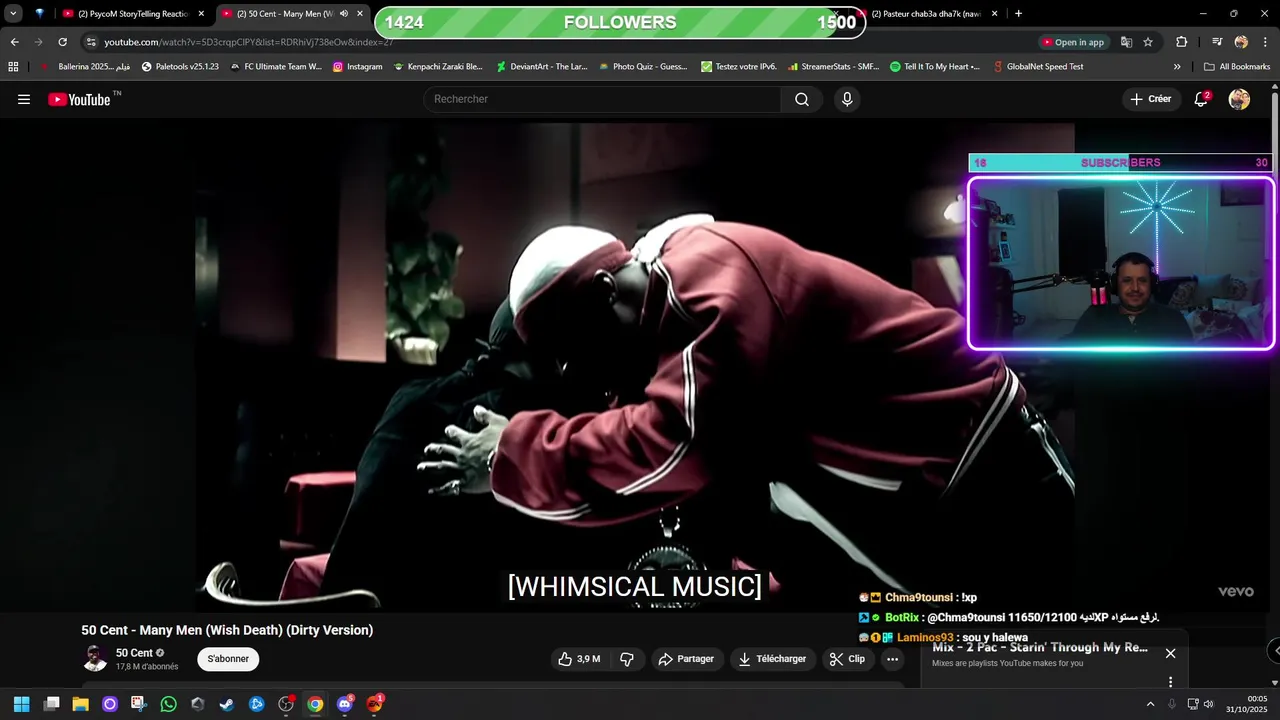Close the 50 Cent Many Men tab
Viewport: 1280px width, 720px height.
(x=360, y=14)
